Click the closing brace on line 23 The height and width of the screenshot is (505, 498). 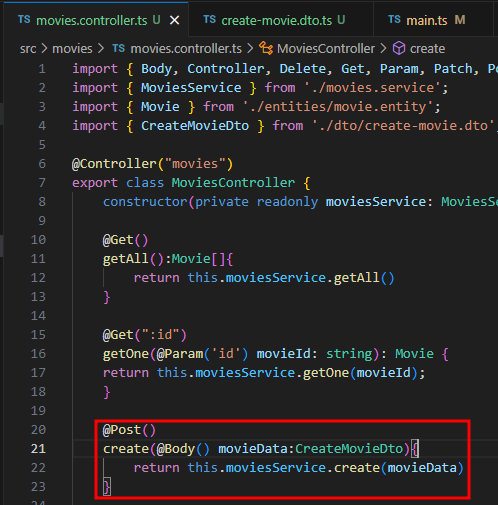[107, 487]
